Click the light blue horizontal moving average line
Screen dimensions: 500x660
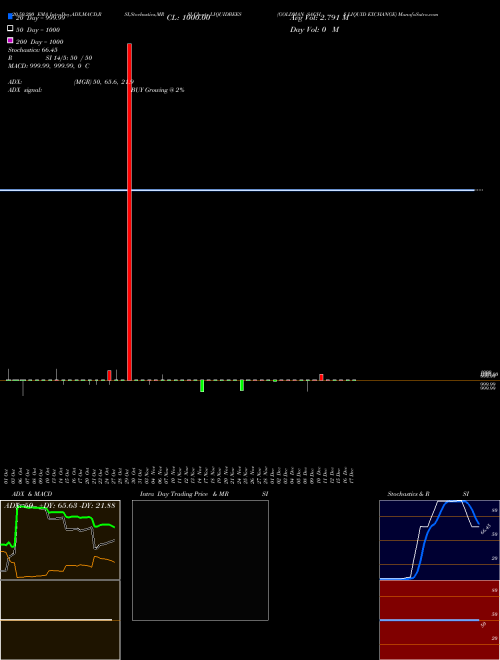pos(237,190)
